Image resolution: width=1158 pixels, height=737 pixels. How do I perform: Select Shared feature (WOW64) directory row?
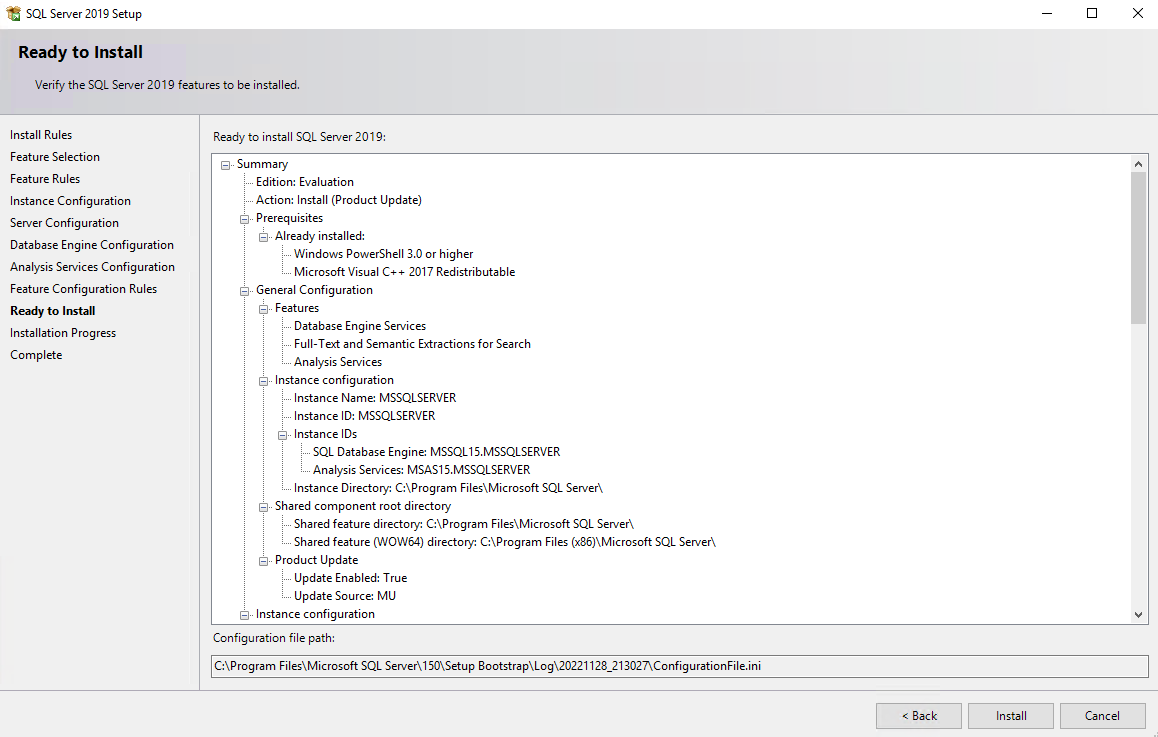point(504,542)
